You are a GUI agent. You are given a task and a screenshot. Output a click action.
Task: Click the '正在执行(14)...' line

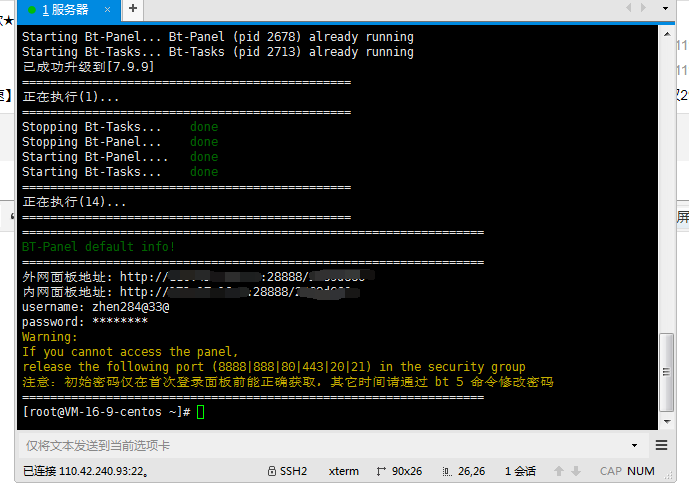tap(74, 202)
